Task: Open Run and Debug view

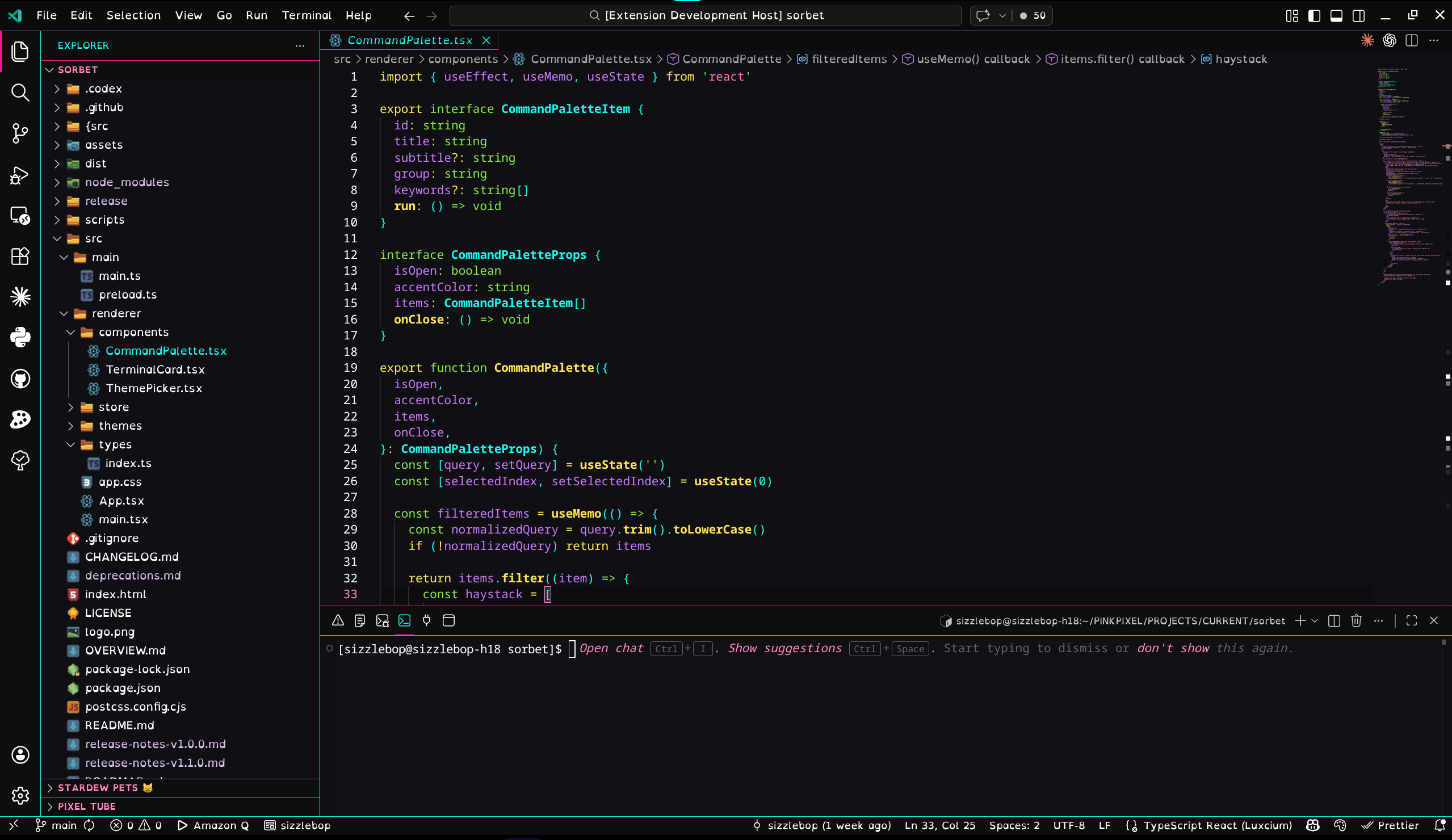Action: click(x=20, y=175)
